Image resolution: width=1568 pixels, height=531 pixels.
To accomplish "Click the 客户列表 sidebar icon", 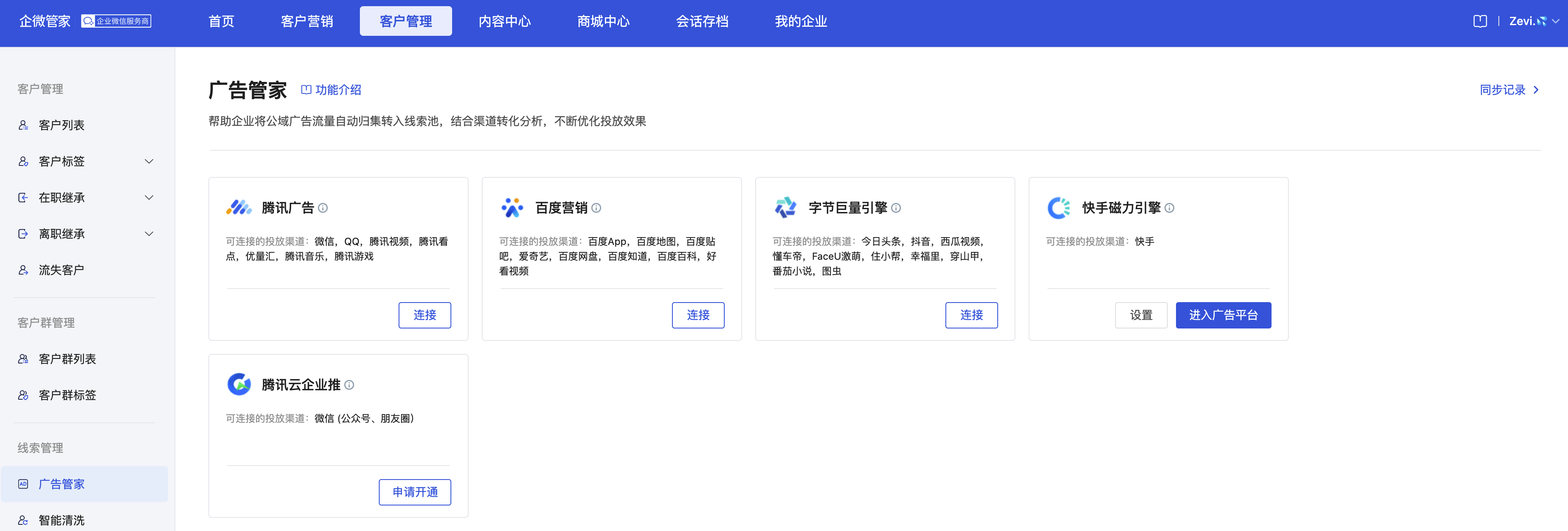I will click(23, 125).
